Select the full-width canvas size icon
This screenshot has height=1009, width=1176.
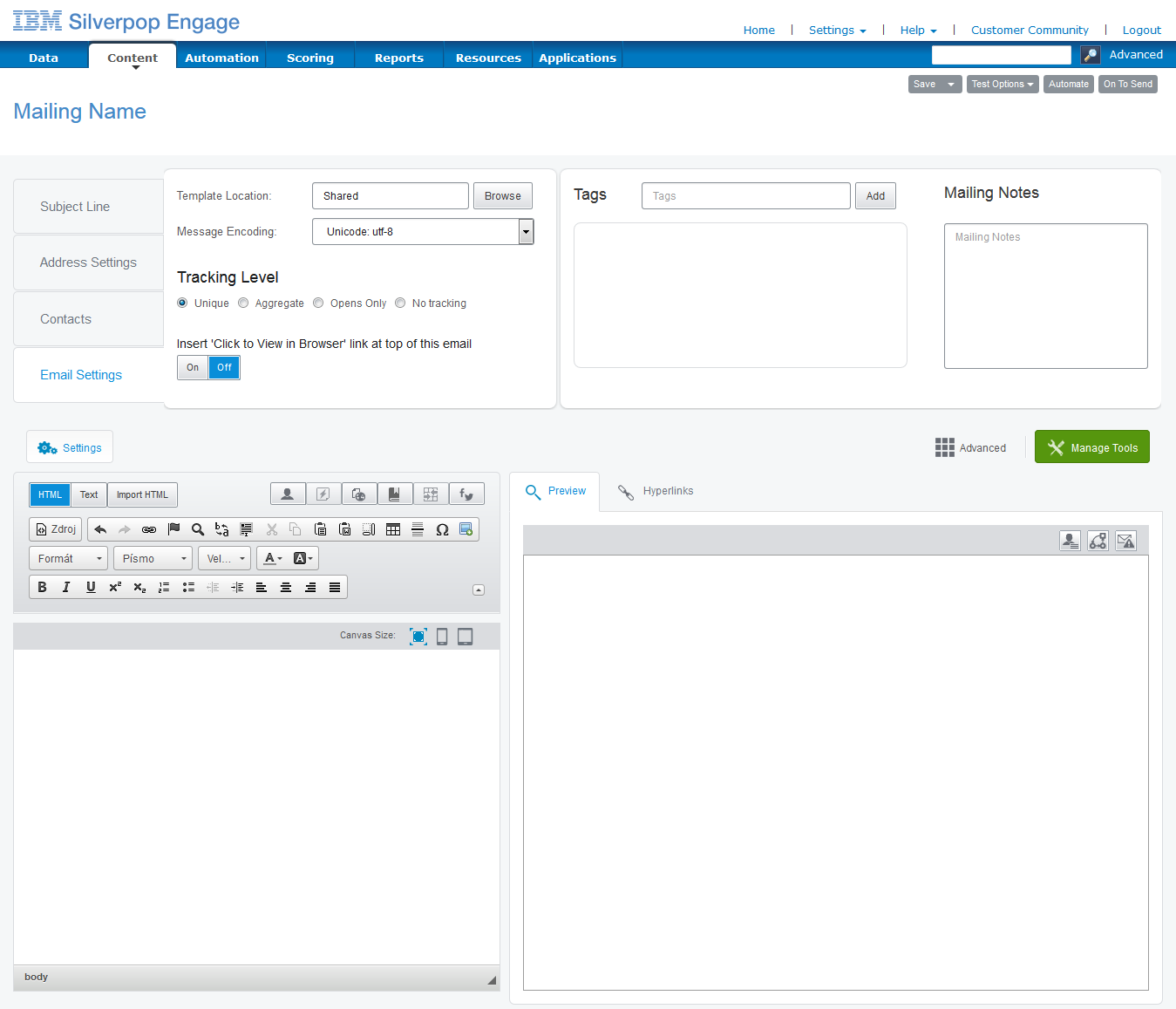(x=418, y=637)
